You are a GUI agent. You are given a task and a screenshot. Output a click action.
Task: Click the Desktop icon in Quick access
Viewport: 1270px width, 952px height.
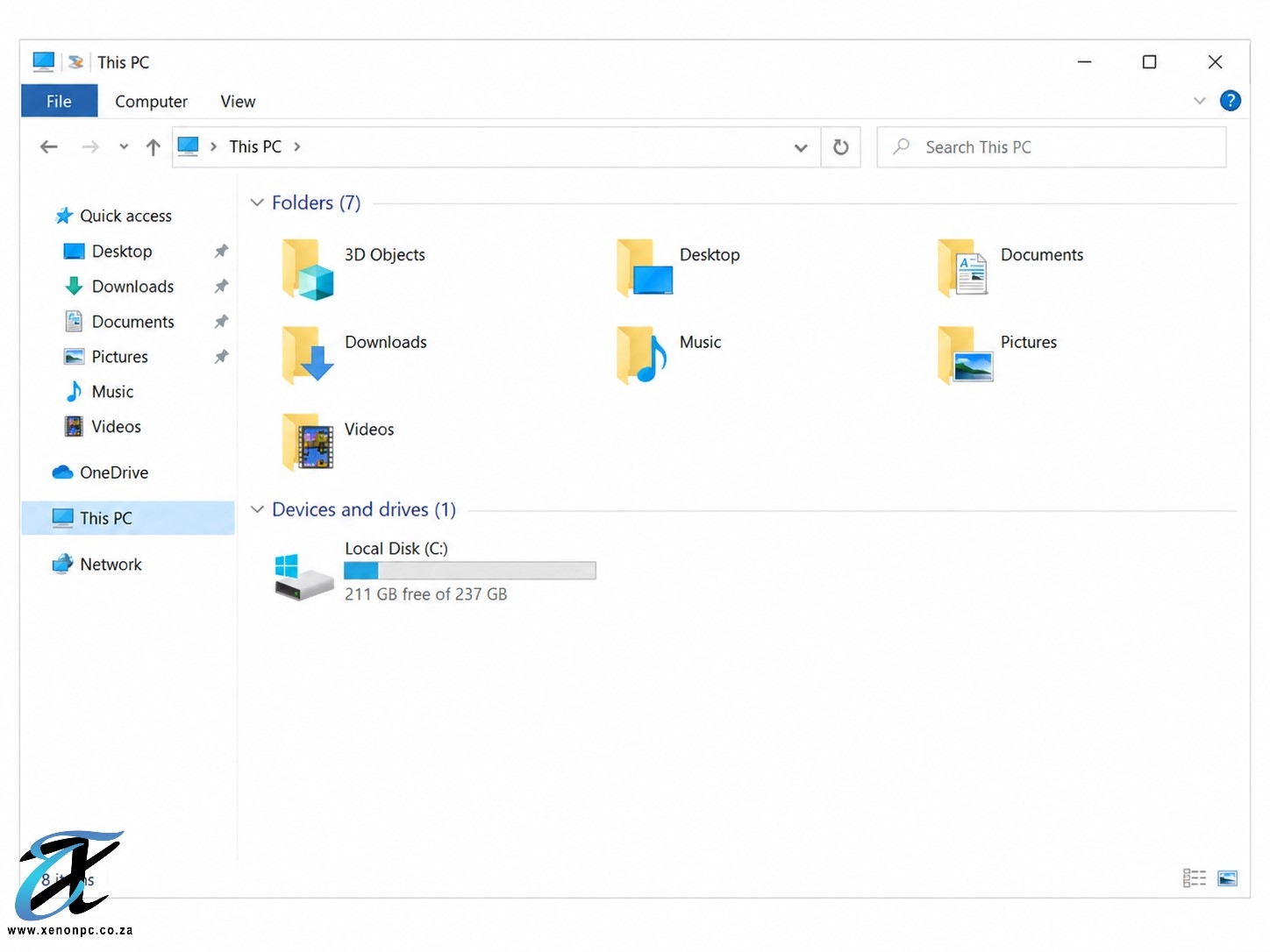(75, 252)
